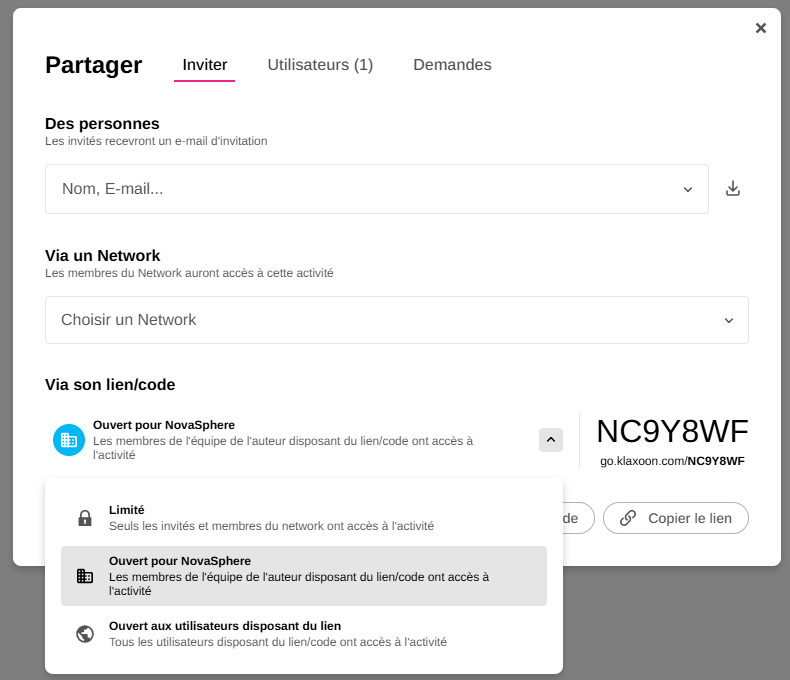Click the padlock icon for Limité
Viewport: 790px width, 680px height.
[85, 518]
